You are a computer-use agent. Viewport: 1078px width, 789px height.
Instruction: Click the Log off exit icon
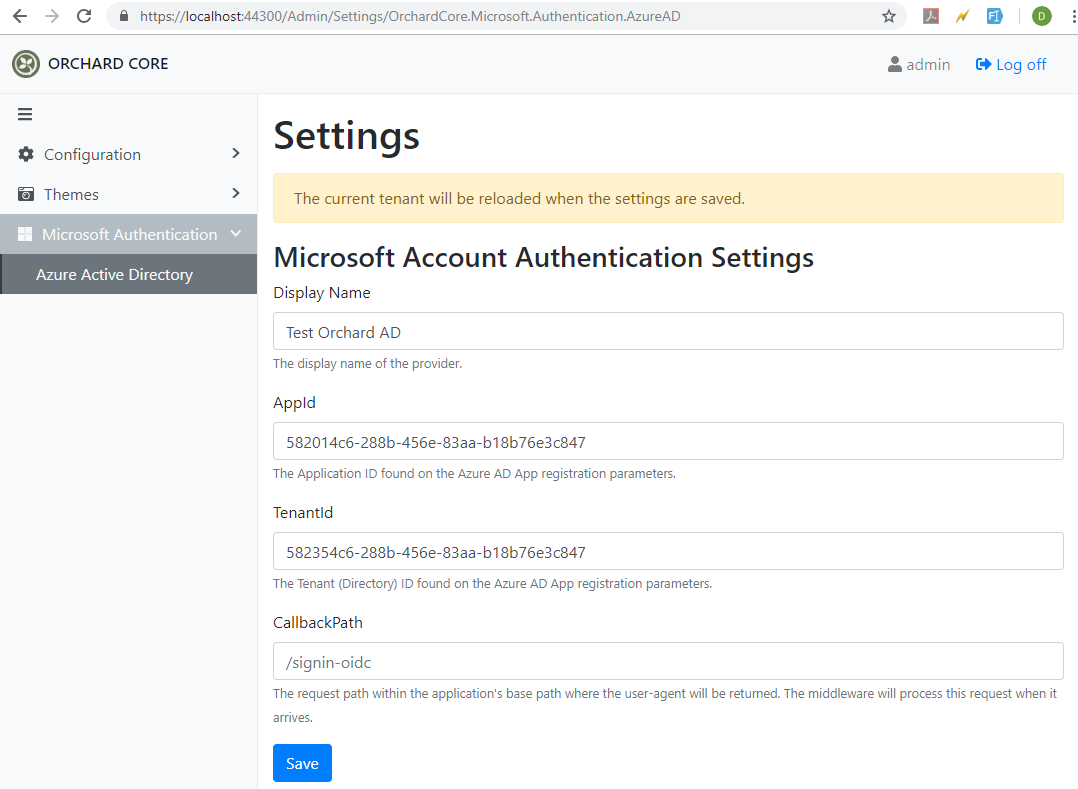click(x=983, y=64)
